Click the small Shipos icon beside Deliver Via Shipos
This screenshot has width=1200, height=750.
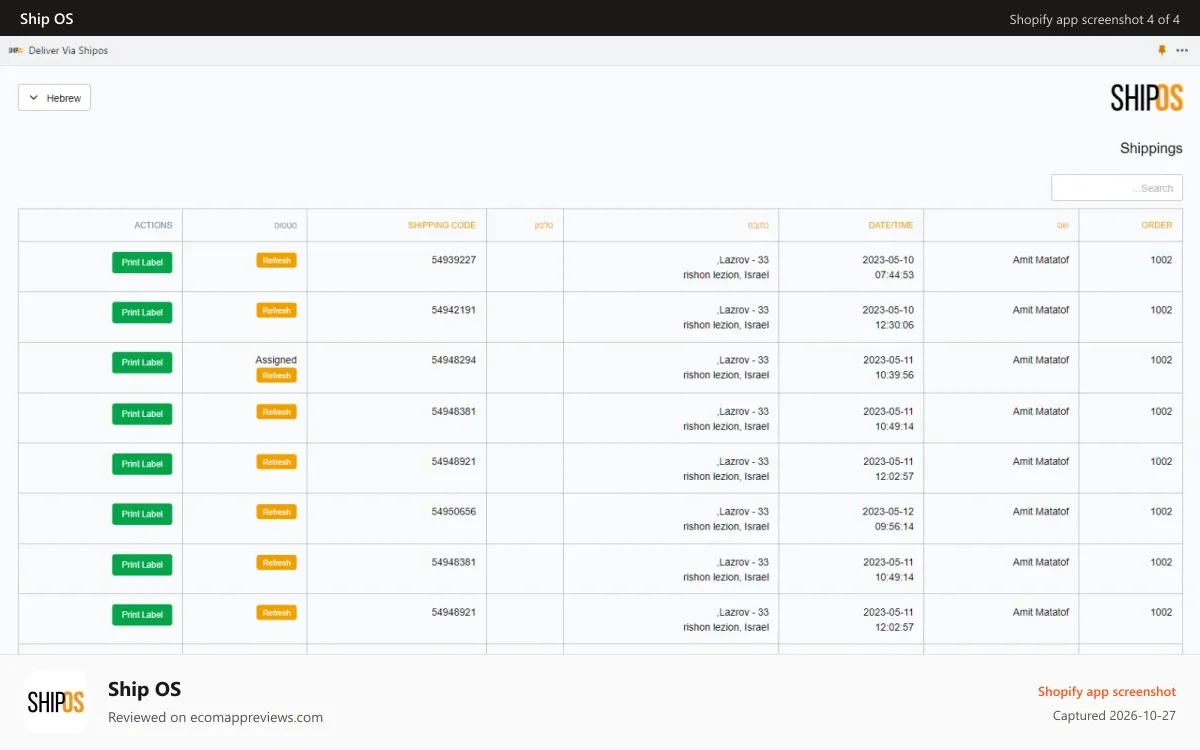(16, 50)
